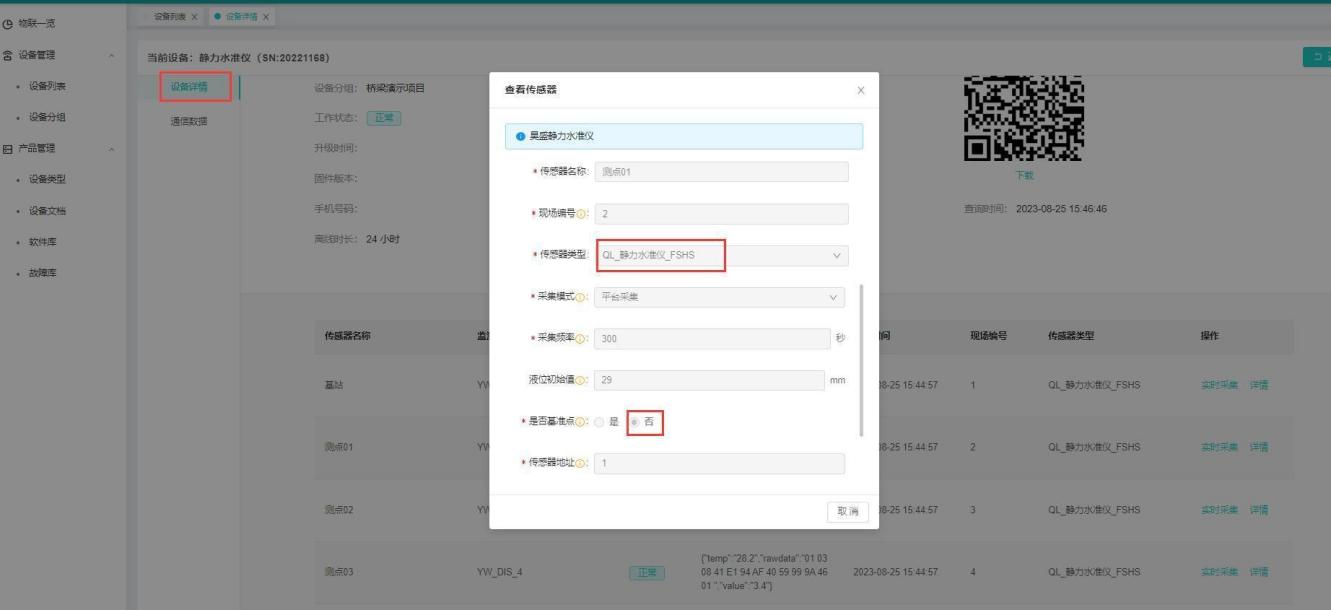This screenshot has width=1331, height=610.
Task: Click the 设备管理 menu icon in sidebar
Action: pos(8,54)
